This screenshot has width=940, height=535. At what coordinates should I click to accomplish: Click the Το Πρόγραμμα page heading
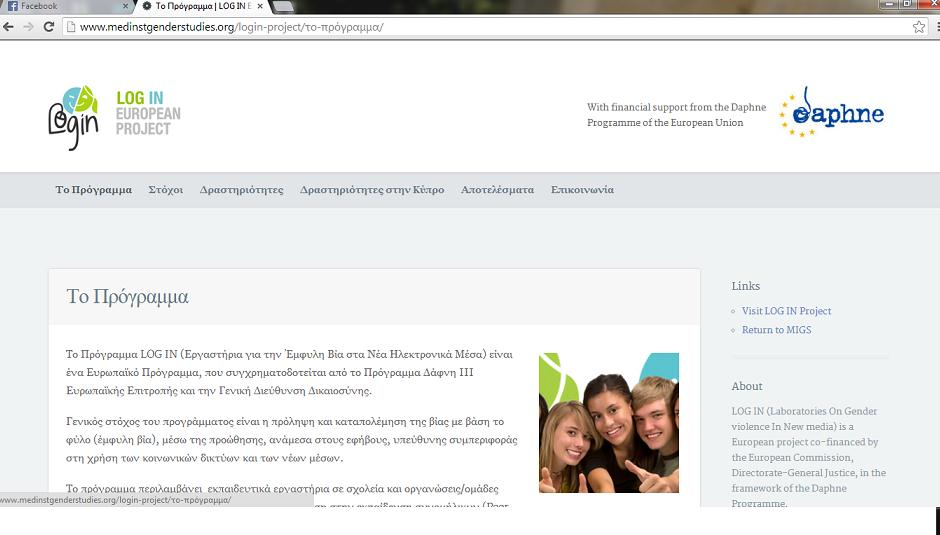pos(127,296)
